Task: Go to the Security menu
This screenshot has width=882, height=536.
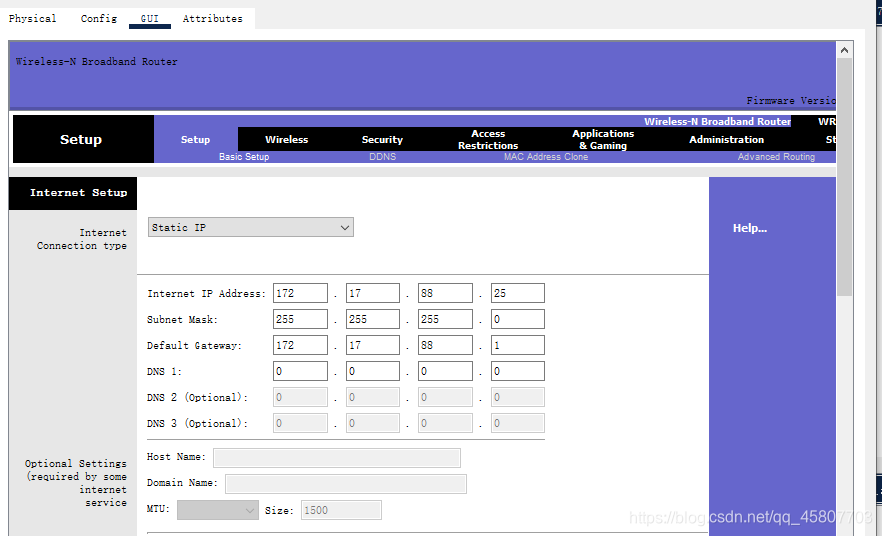Action: click(x=382, y=139)
